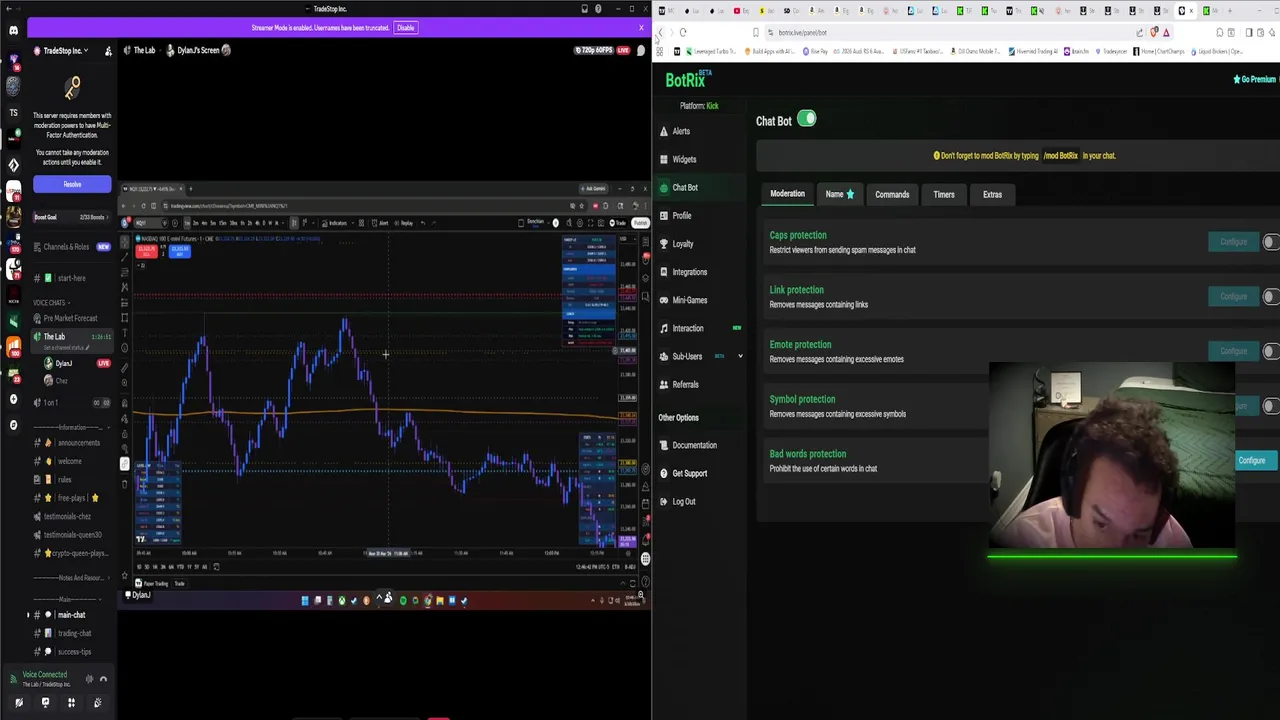Open Alerts in the BotRix sidebar
This screenshot has height=720, width=1280.
[680, 131]
